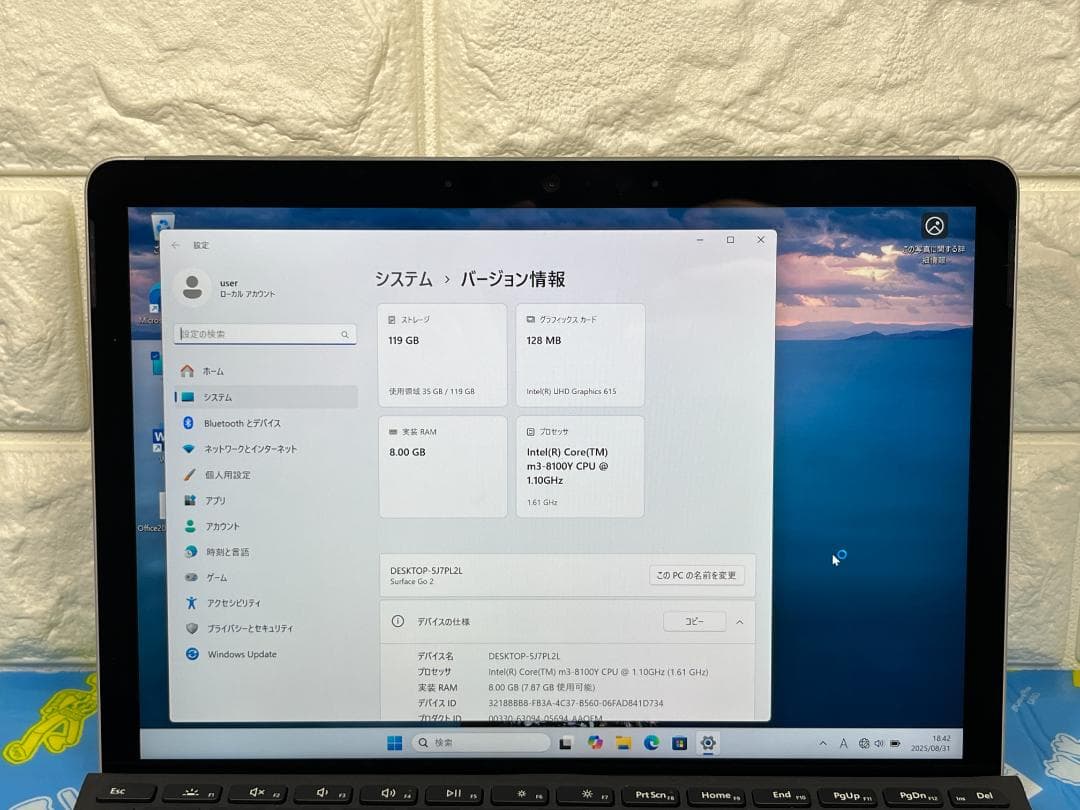Collapse the デバイスの仕様 section
This screenshot has height=810, width=1080.
(740, 621)
